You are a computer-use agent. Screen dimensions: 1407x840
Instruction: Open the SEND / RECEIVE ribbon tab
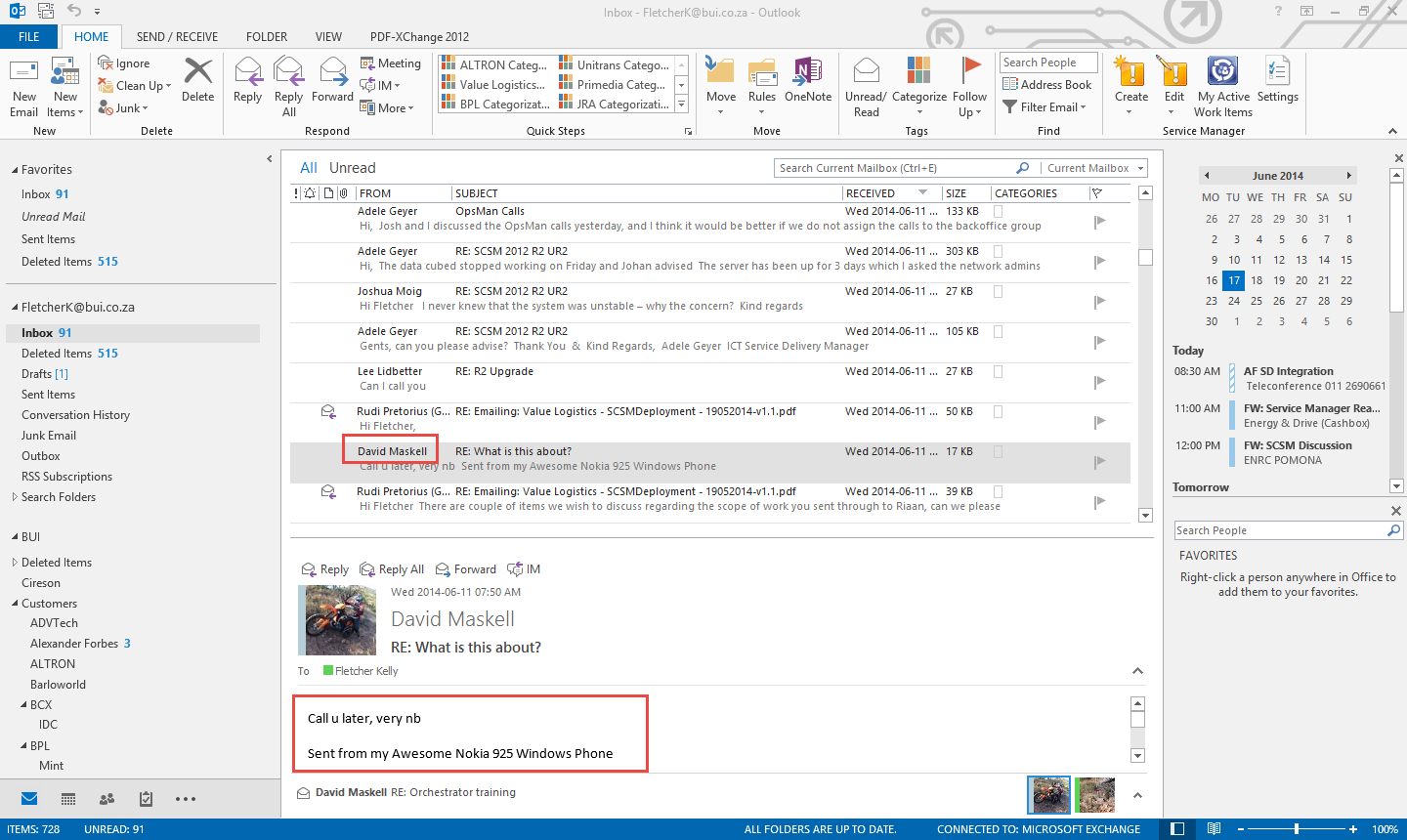[177, 37]
